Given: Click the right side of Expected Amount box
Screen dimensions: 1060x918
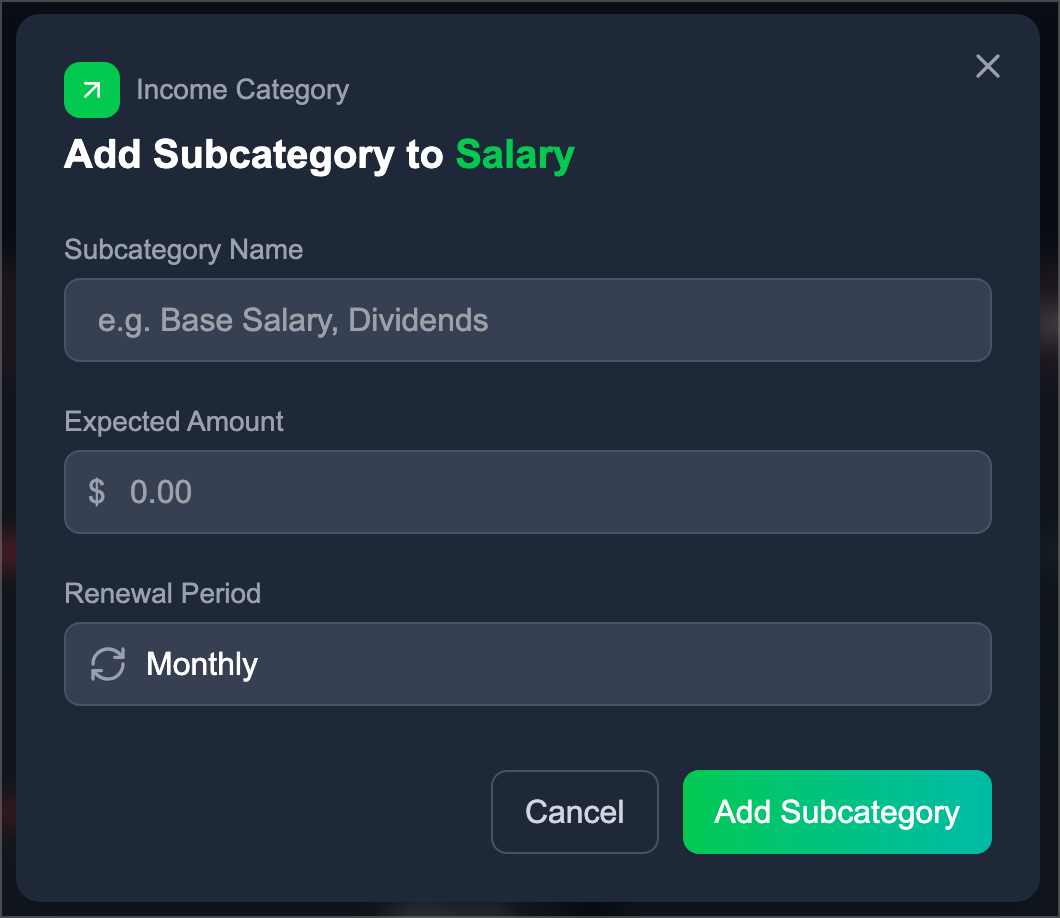Looking at the screenshot, I should click(946, 492).
